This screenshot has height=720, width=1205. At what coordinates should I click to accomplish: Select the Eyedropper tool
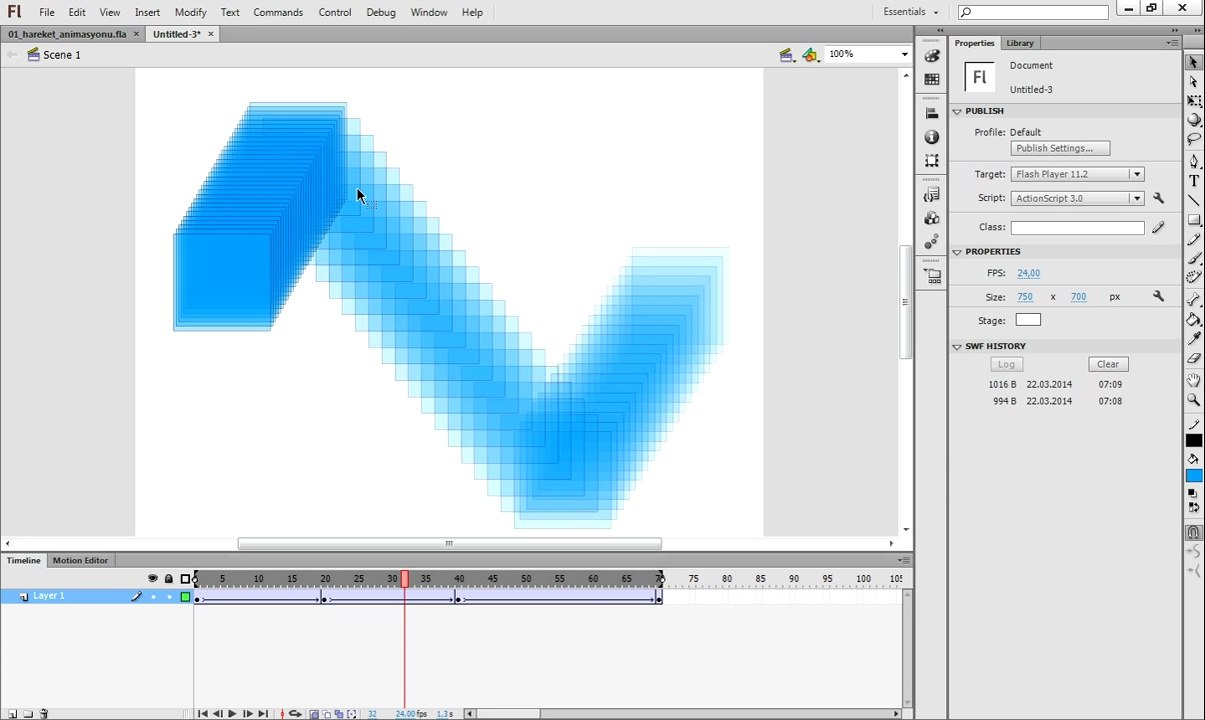[x=1193, y=339]
